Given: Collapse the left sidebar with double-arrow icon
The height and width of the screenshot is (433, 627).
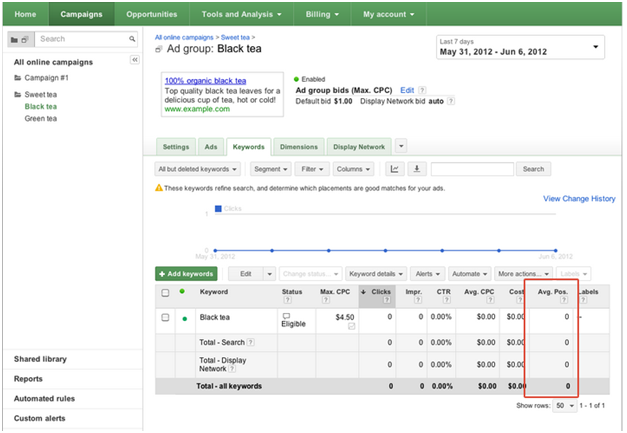Looking at the screenshot, I should (x=135, y=61).
